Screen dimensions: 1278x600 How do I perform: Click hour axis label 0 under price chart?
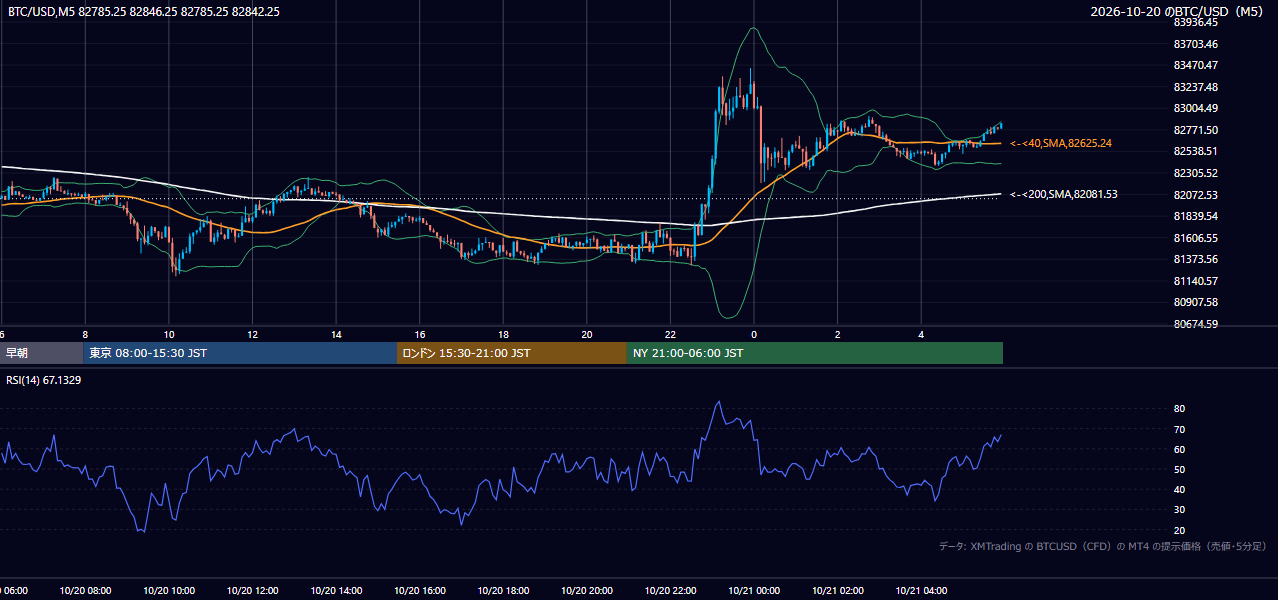[754, 335]
